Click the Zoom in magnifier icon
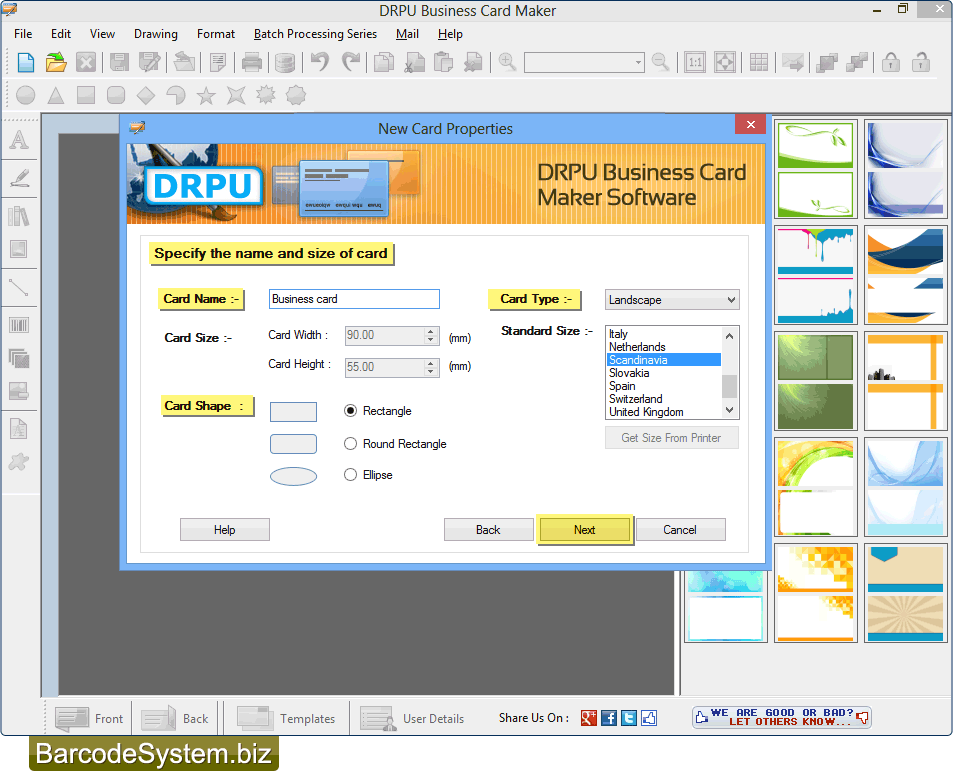The width and height of the screenshot is (953, 771). pyautogui.click(x=507, y=61)
